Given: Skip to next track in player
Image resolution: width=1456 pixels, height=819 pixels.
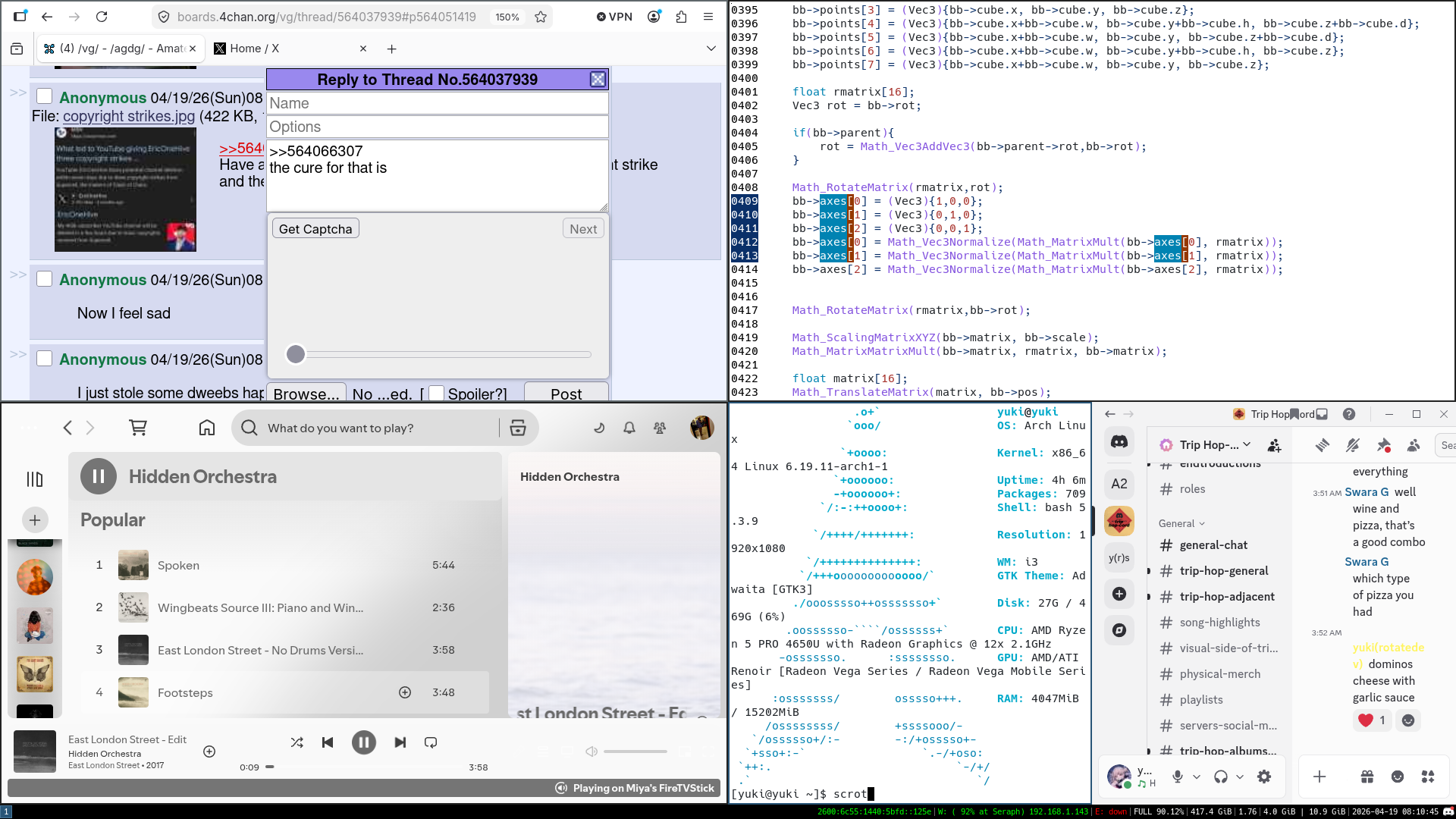Looking at the screenshot, I should click(x=400, y=742).
